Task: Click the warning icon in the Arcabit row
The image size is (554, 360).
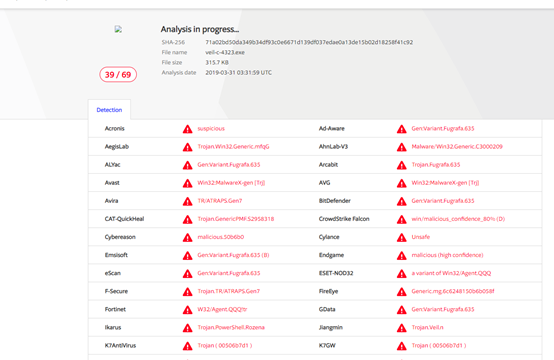Action: 402,165
